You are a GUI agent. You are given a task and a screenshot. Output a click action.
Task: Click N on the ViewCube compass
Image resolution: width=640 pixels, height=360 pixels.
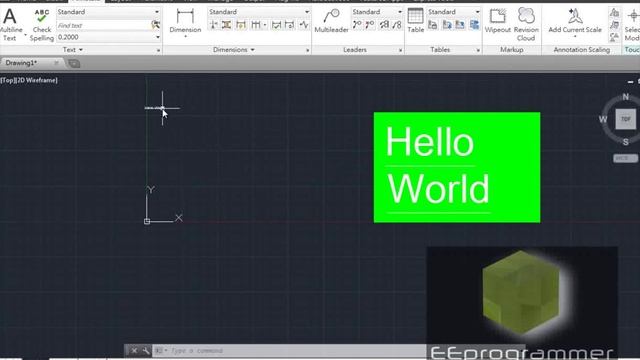pos(626,97)
